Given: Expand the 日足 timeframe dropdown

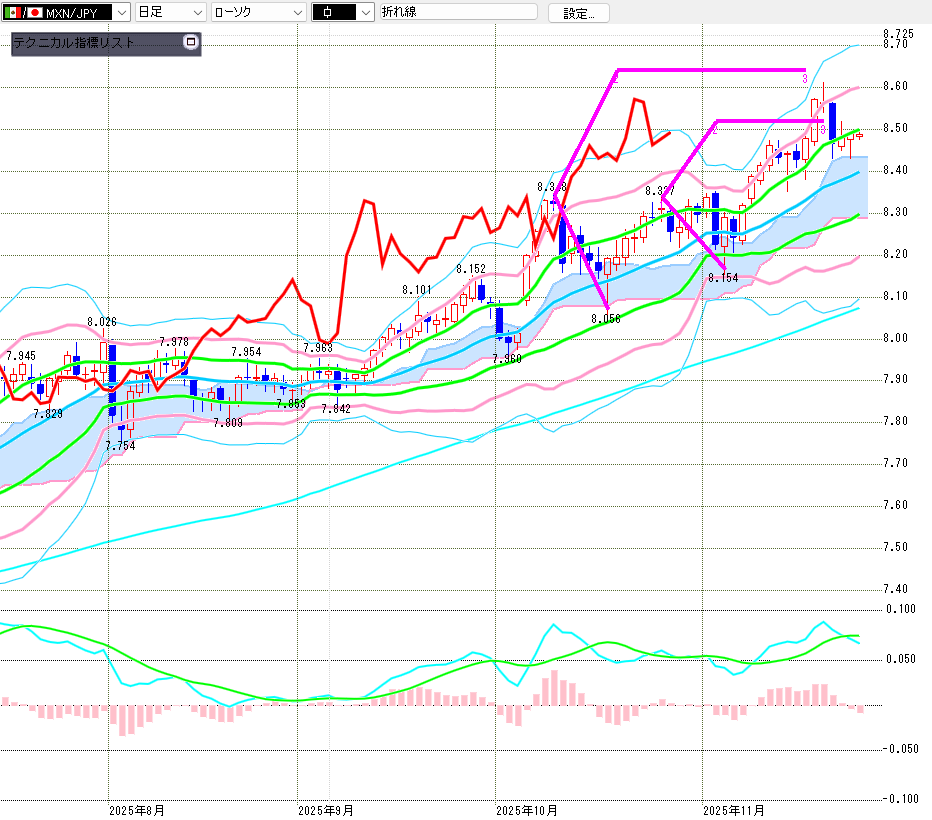Looking at the screenshot, I should (x=197, y=13).
